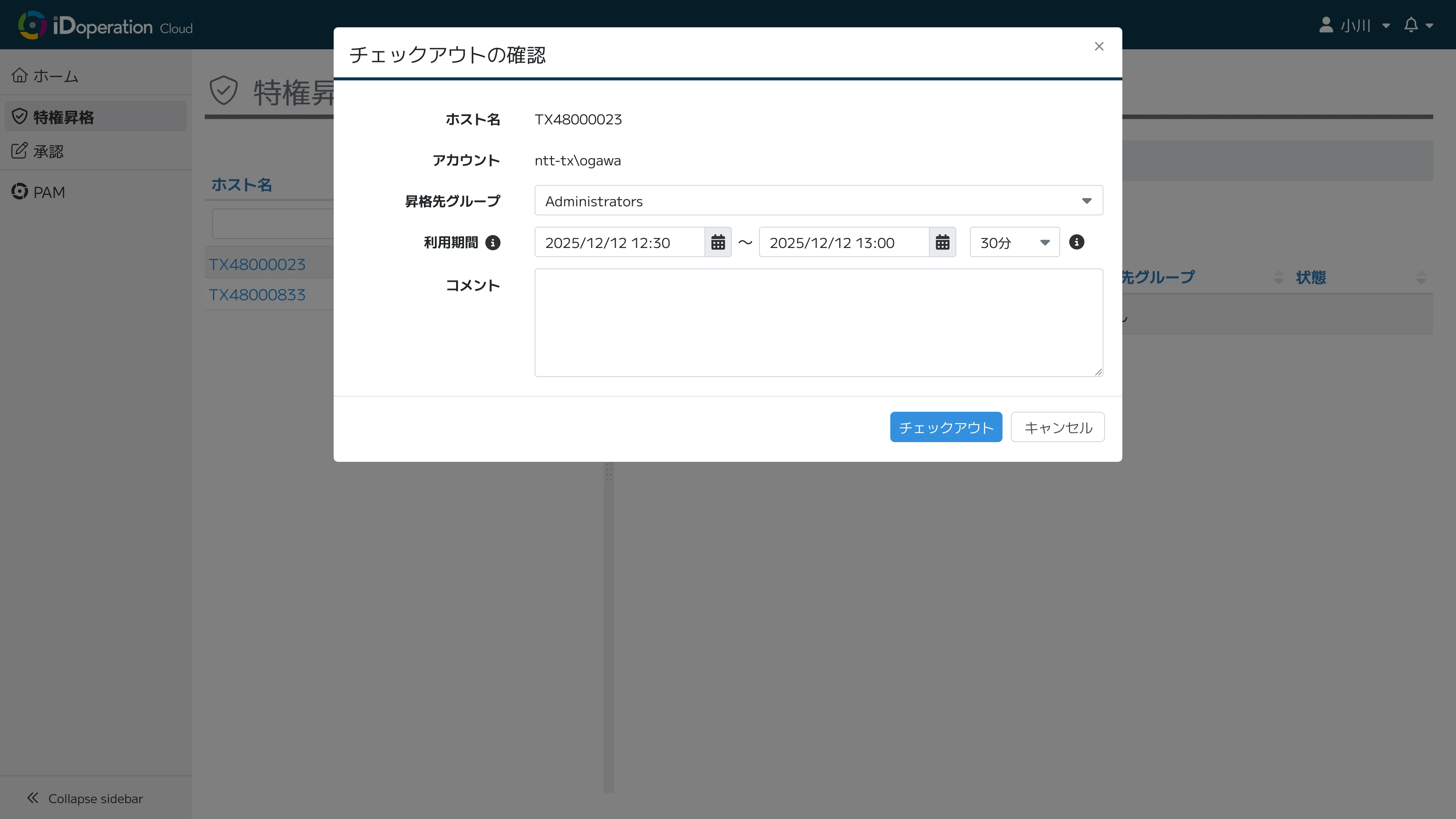Viewport: 1456px width, 819px height.
Task: Open the start date calendar picker
Action: [x=718, y=243]
